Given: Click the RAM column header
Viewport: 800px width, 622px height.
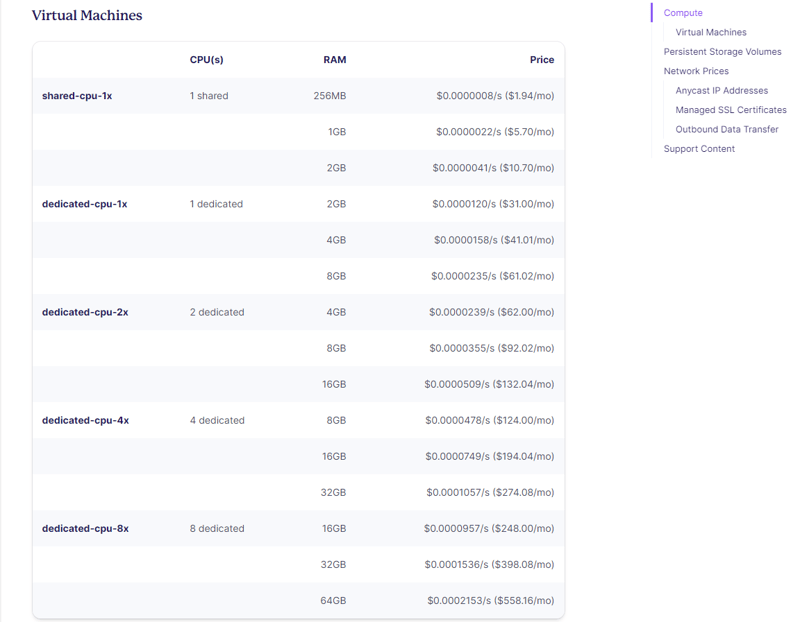Looking at the screenshot, I should click(334, 60).
